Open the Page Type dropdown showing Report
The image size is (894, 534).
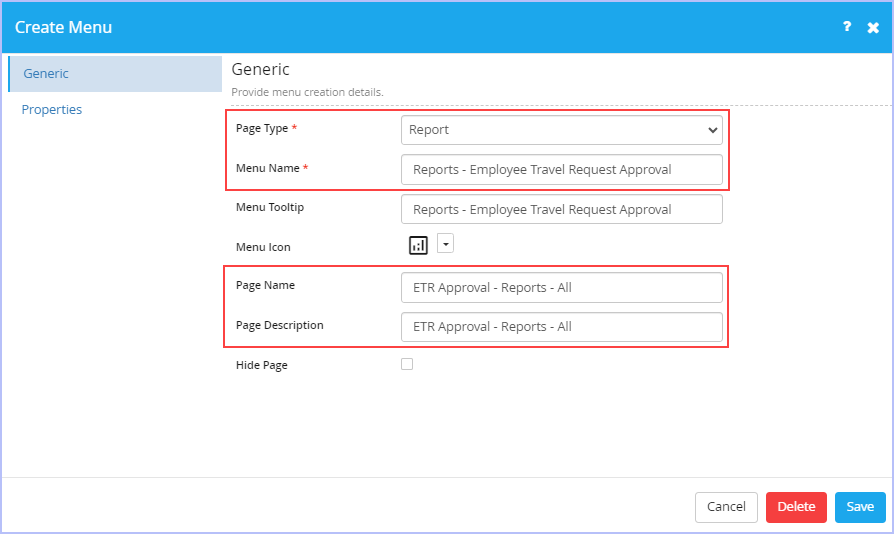click(x=562, y=130)
